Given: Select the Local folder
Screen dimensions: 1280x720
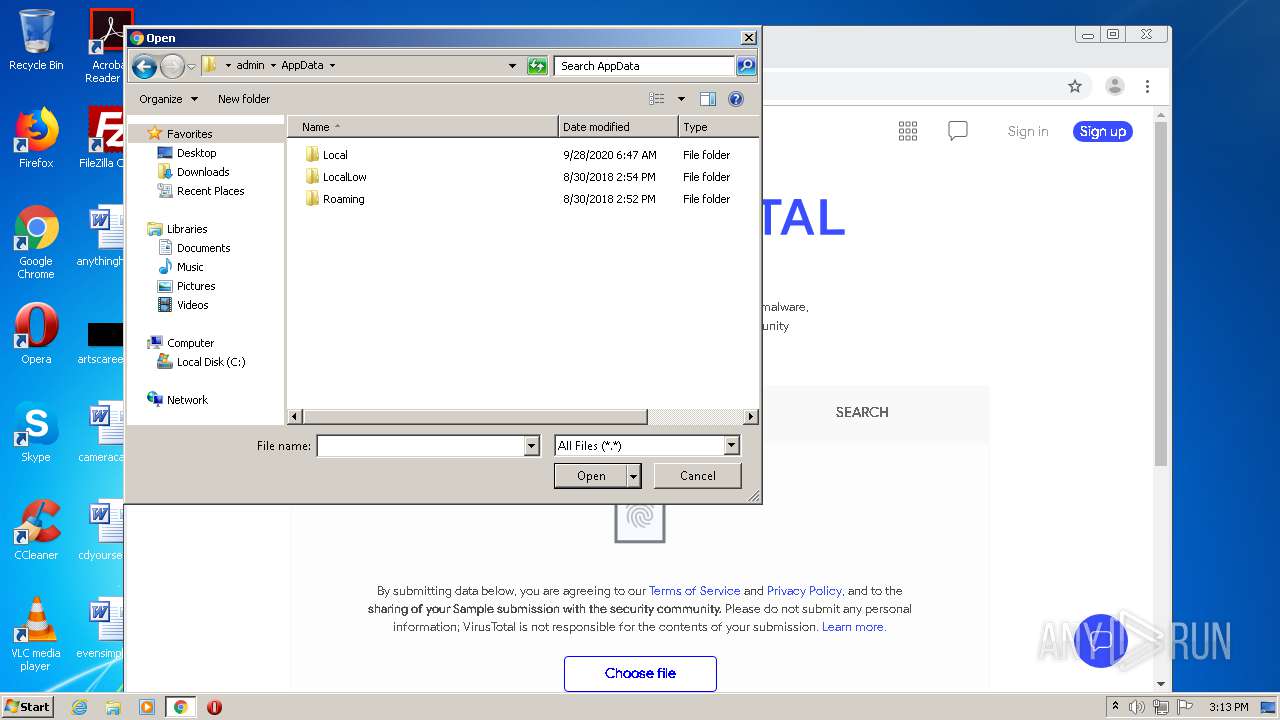Looking at the screenshot, I should (x=335, y=155).
